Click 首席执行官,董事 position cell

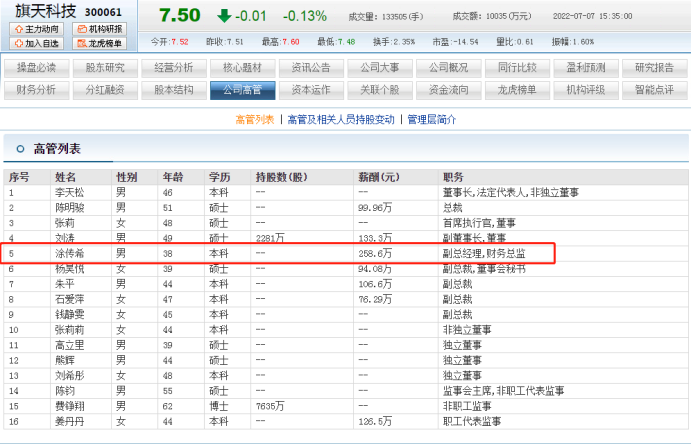pyautogui.click(x=479, y=223)
